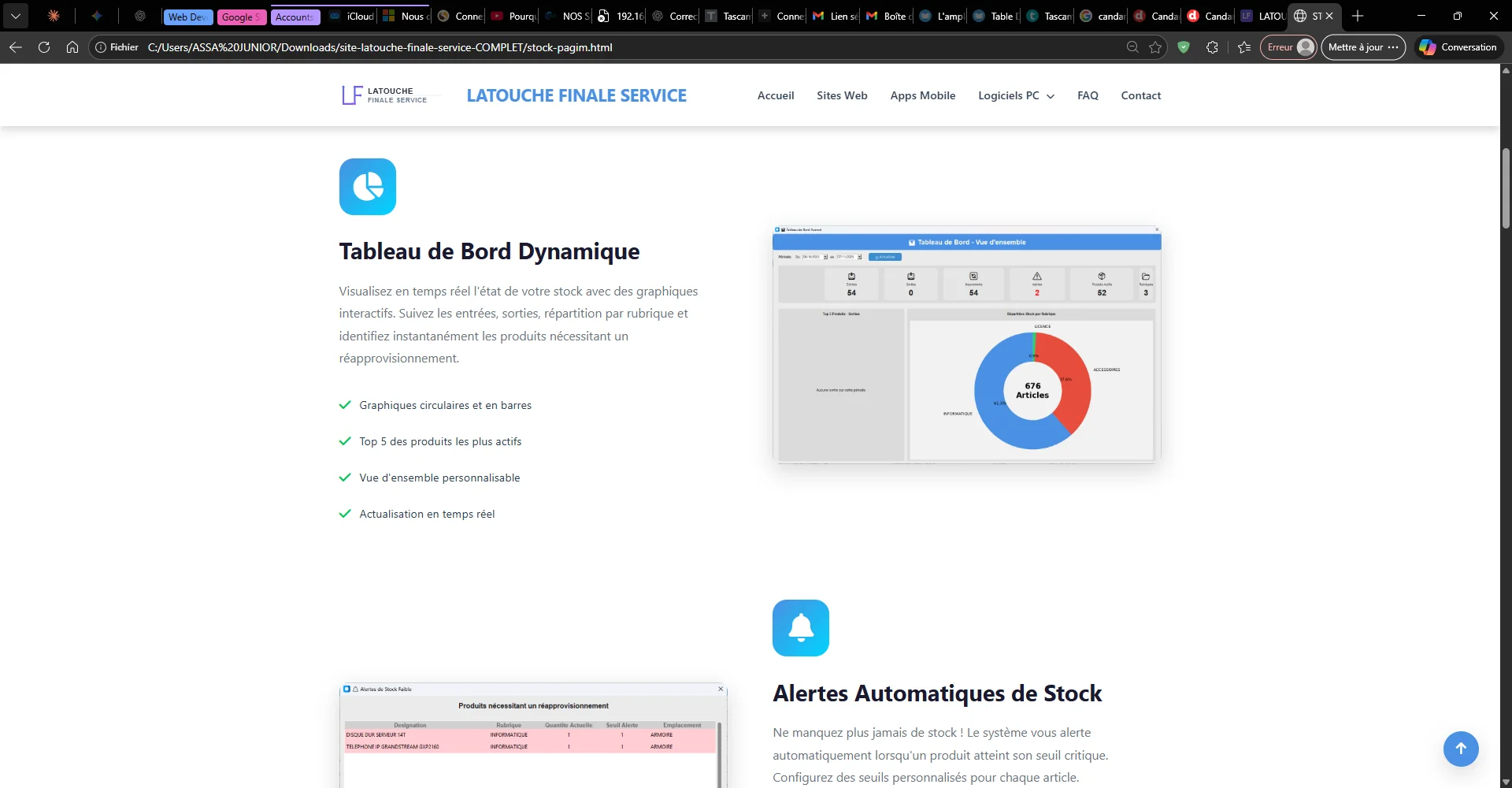Click the green shield tracking protection icon
The width and height of the screenshot is (1512, 788).
tap(1184, 47)
